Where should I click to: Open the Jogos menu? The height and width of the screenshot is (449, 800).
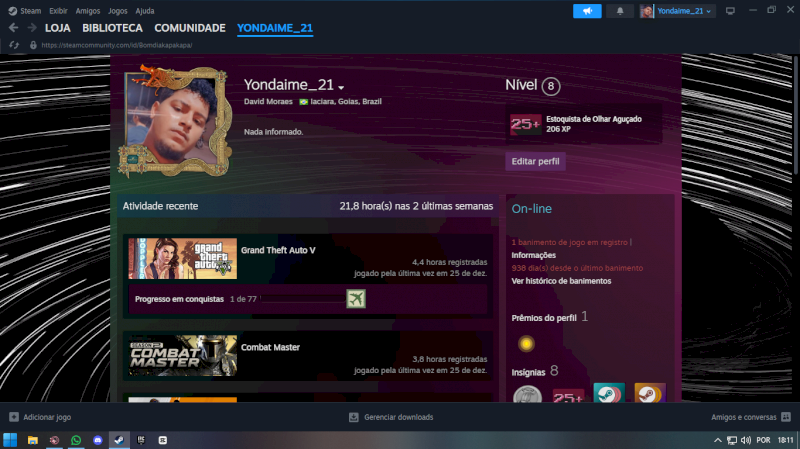tap(118, 11)
